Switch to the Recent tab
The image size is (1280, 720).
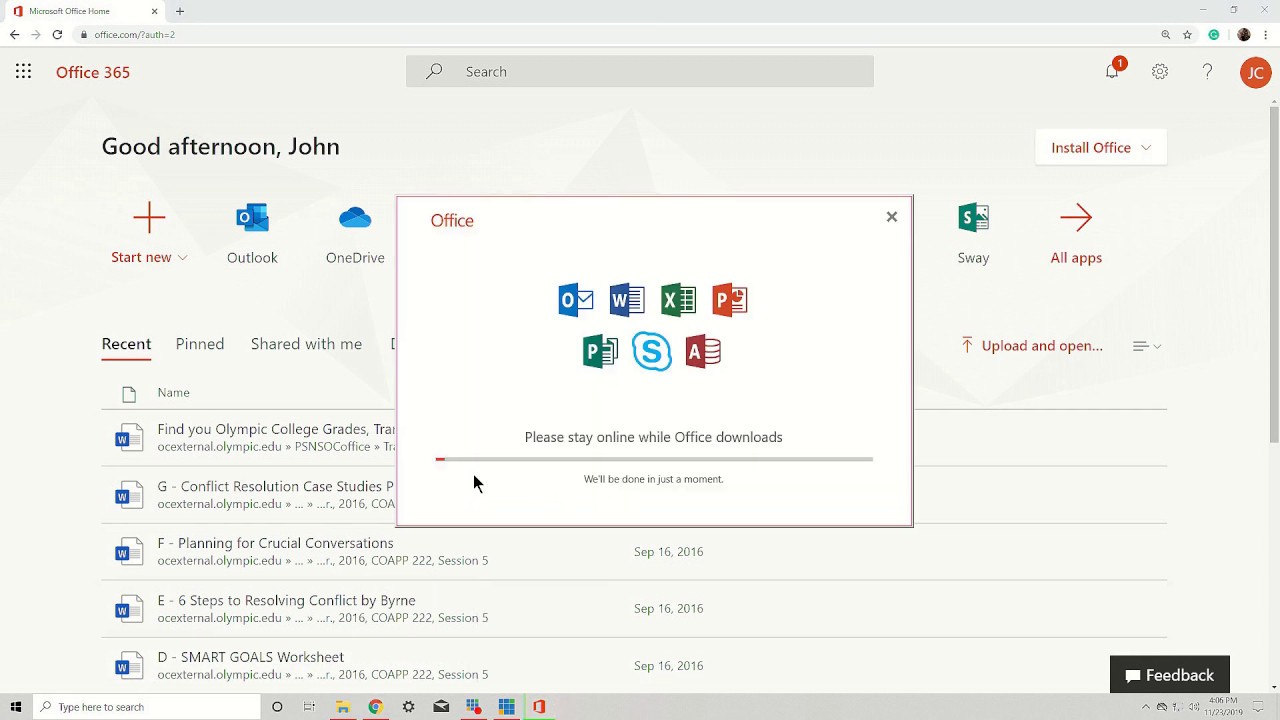point(126,344)
